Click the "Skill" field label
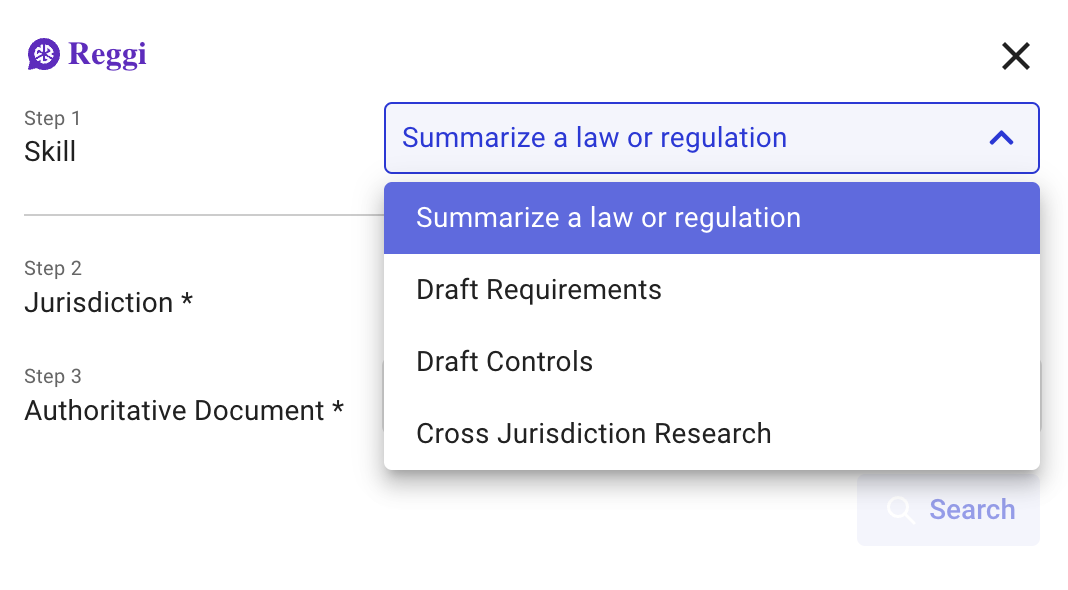Image resolution: width=1068 pixels, height=590 pixels. pyautogui.click(x=50, y=152)
